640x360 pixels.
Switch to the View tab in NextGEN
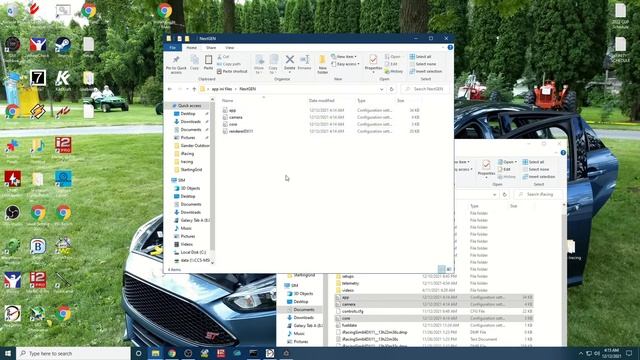tap(229, 48)
